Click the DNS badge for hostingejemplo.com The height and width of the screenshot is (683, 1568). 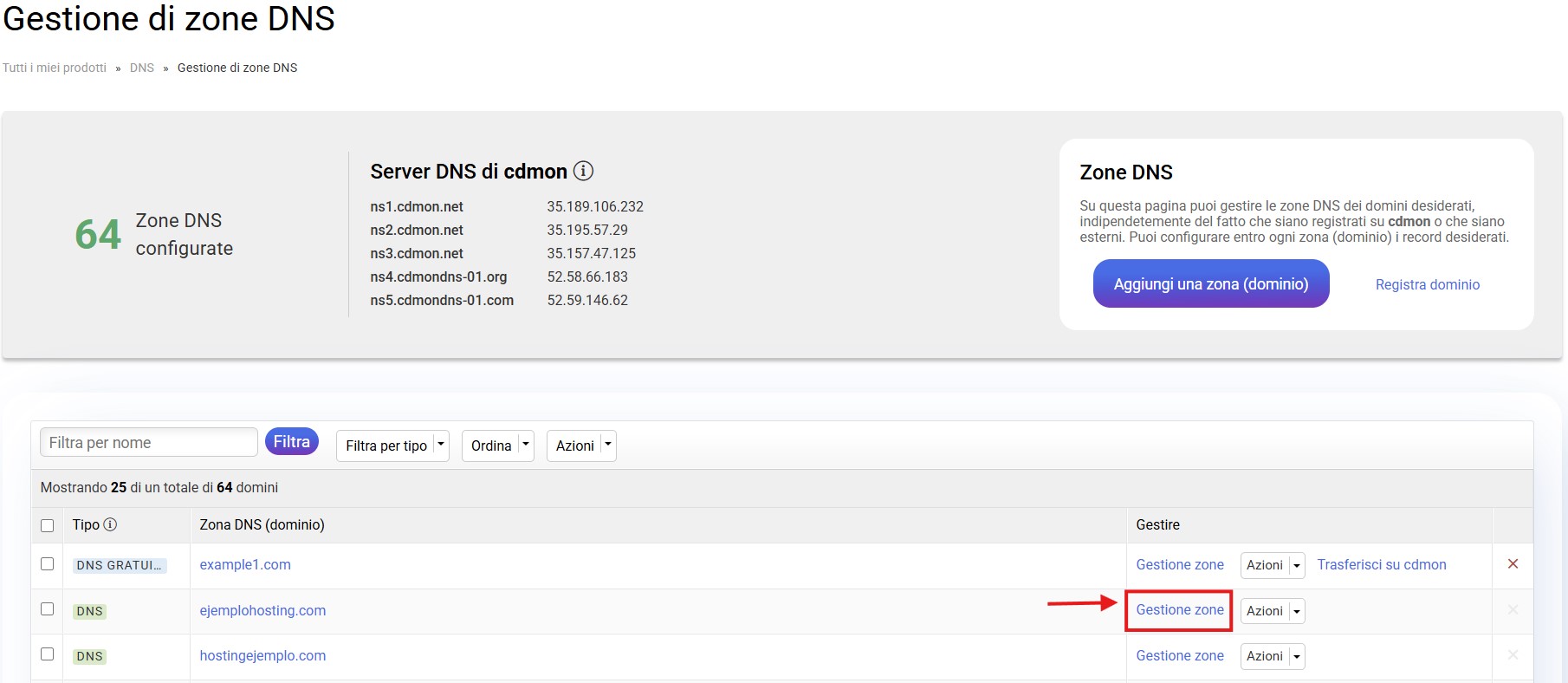click(x=89, y=656)
